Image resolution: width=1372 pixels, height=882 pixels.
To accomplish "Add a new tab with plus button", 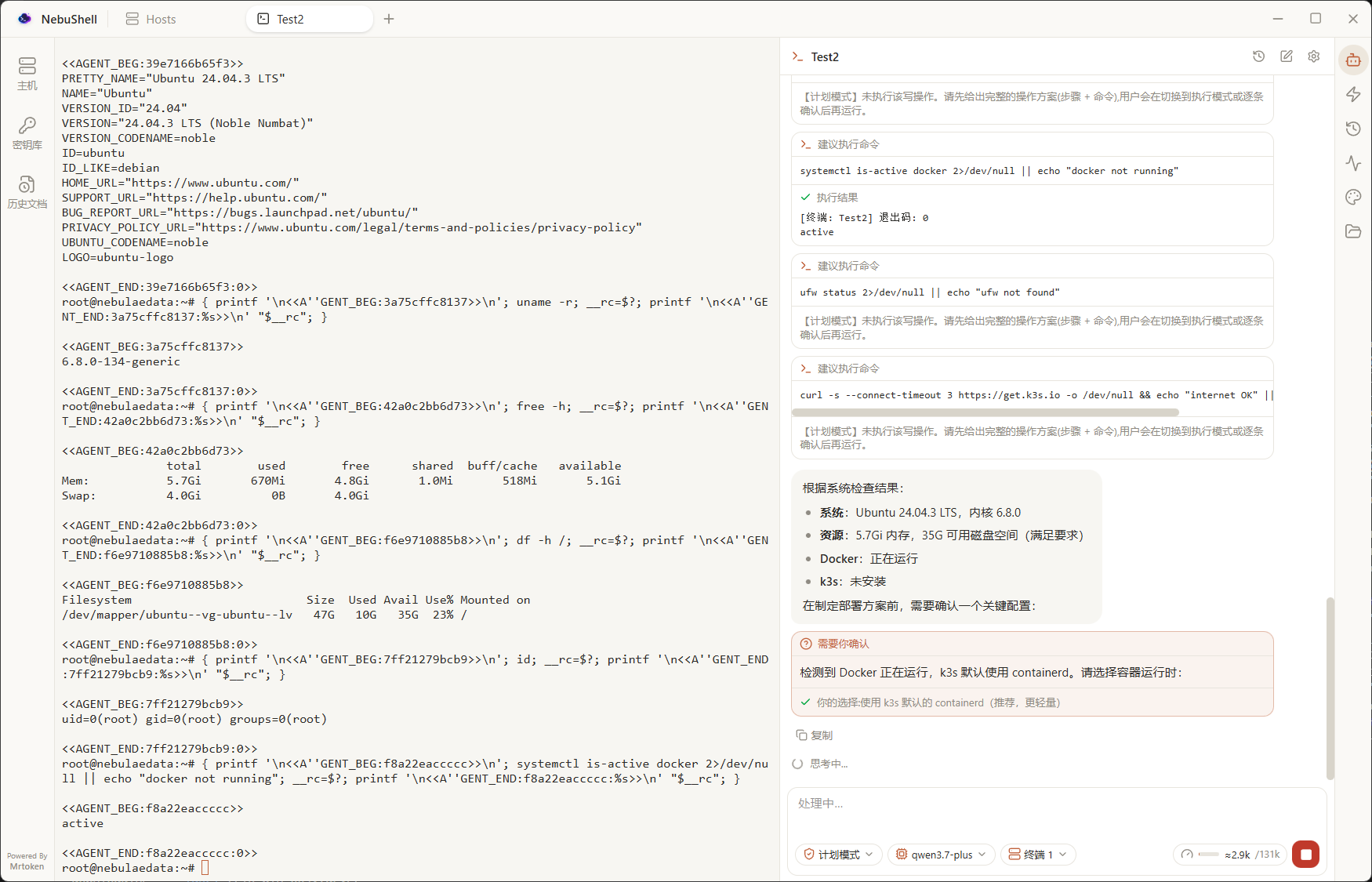I will tap(389, 19).
